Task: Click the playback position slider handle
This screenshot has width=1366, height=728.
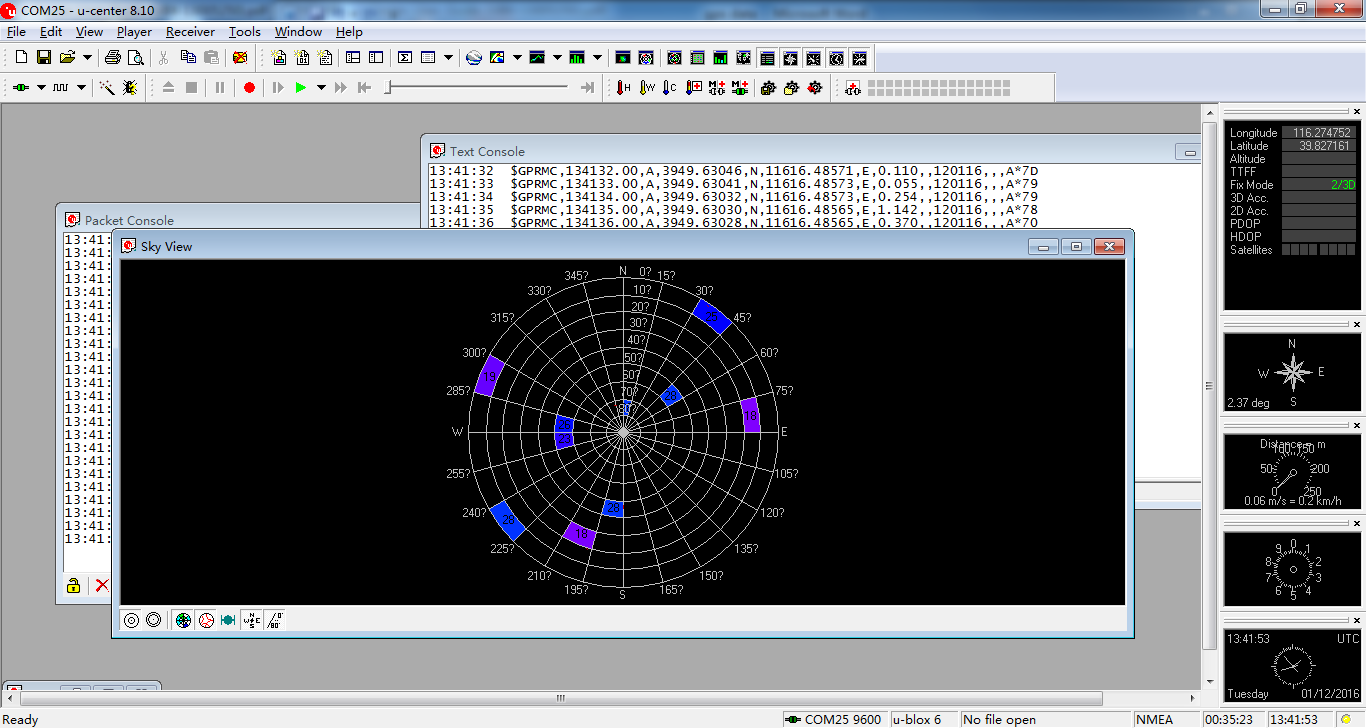Action: 388,88
